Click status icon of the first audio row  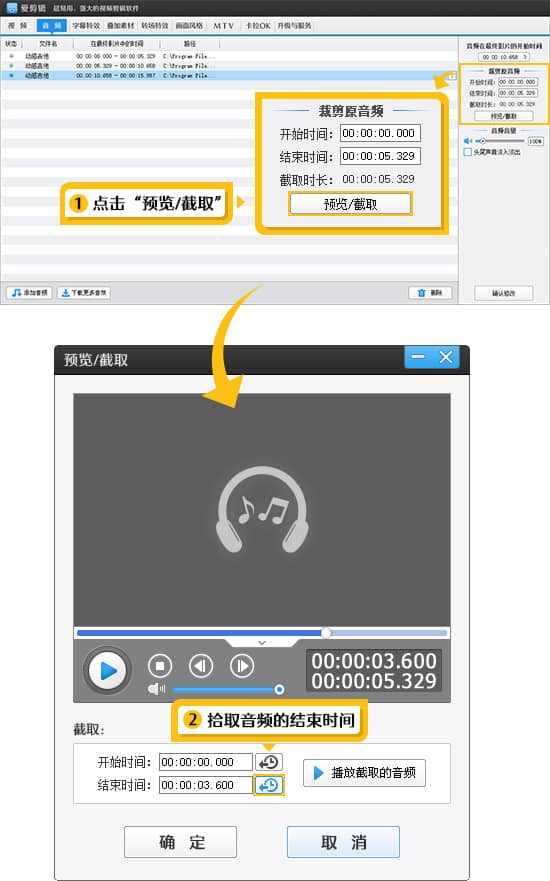click(11, 56)
